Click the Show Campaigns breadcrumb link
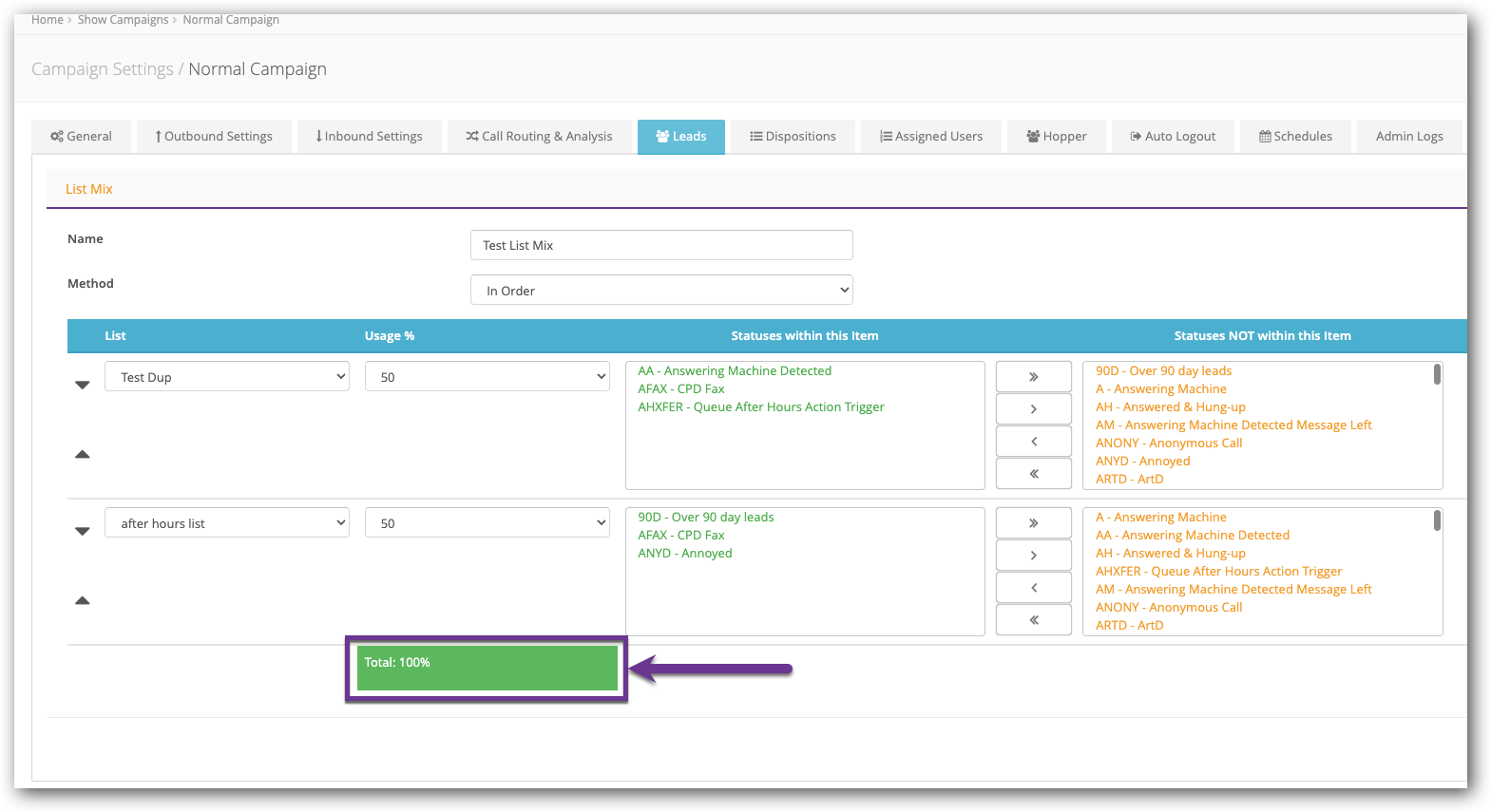1491x812 pixels. (123, 20)
